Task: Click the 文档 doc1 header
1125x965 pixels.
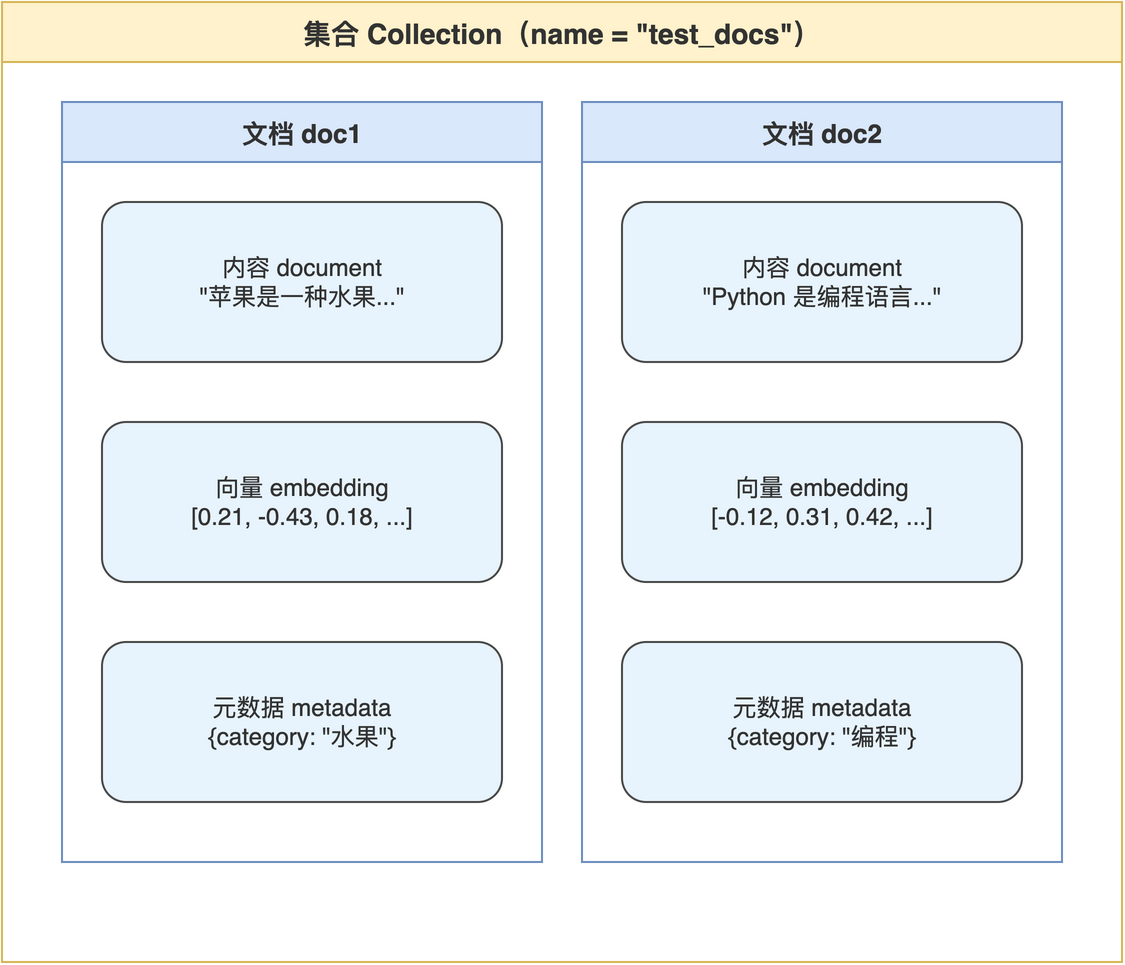Action: [x=301, y=133]
